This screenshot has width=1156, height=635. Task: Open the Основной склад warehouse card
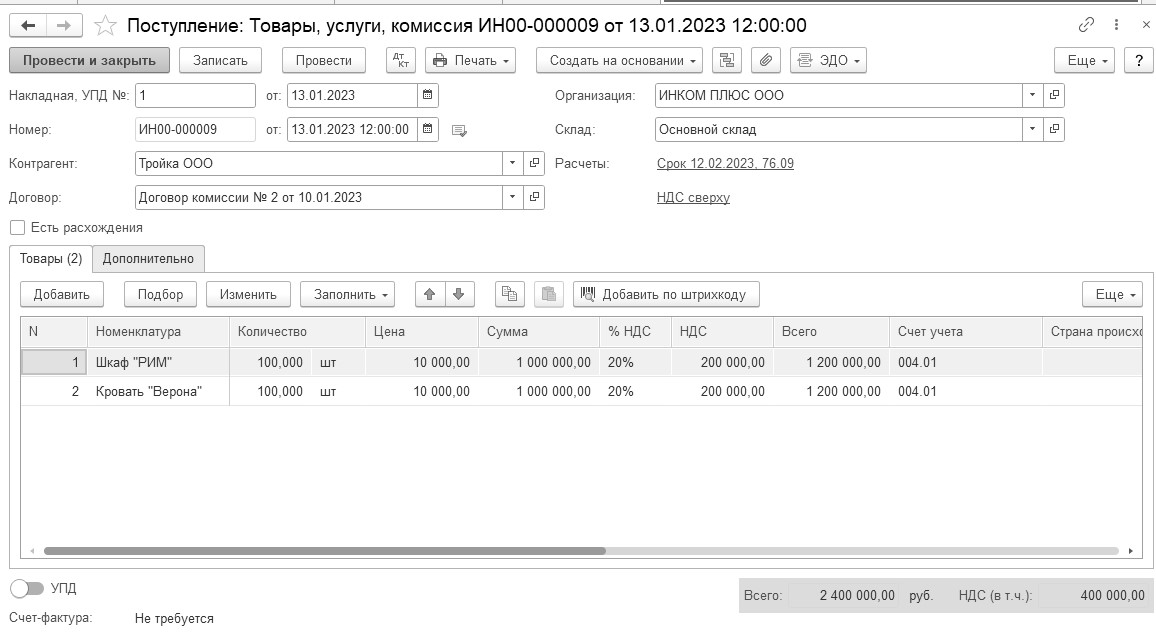tap(1054, 129)
